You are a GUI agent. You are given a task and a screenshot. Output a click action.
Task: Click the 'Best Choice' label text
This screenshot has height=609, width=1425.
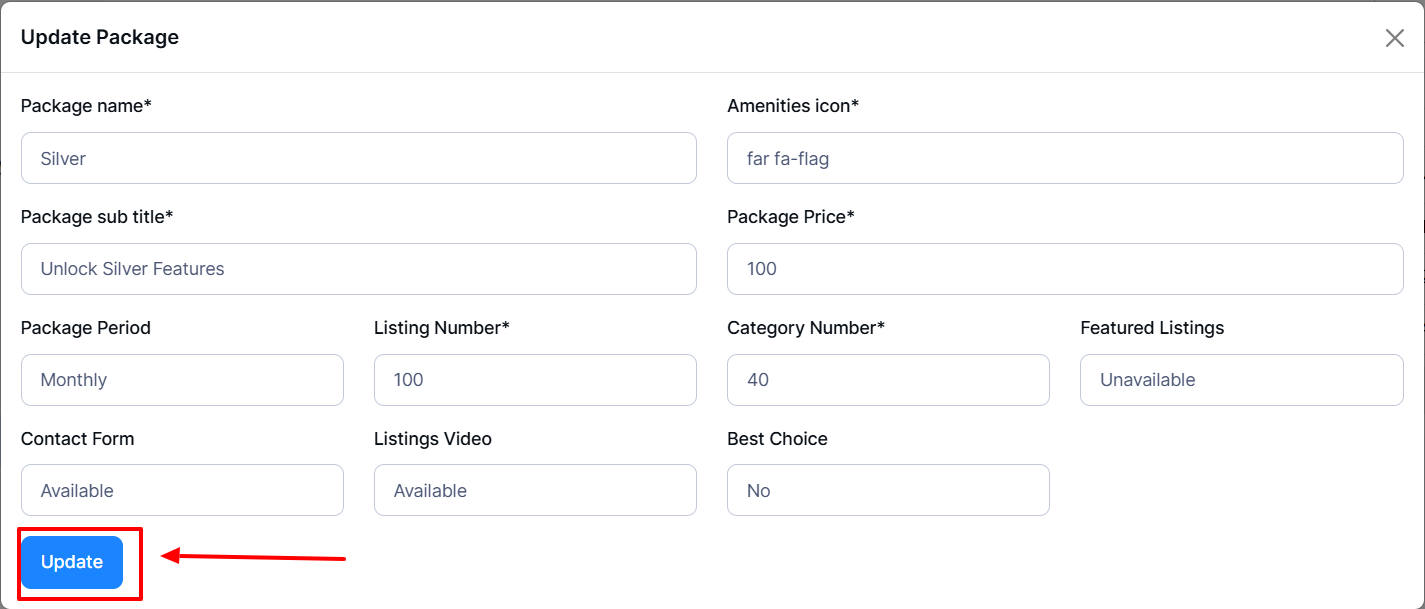[x=777, y=439]
